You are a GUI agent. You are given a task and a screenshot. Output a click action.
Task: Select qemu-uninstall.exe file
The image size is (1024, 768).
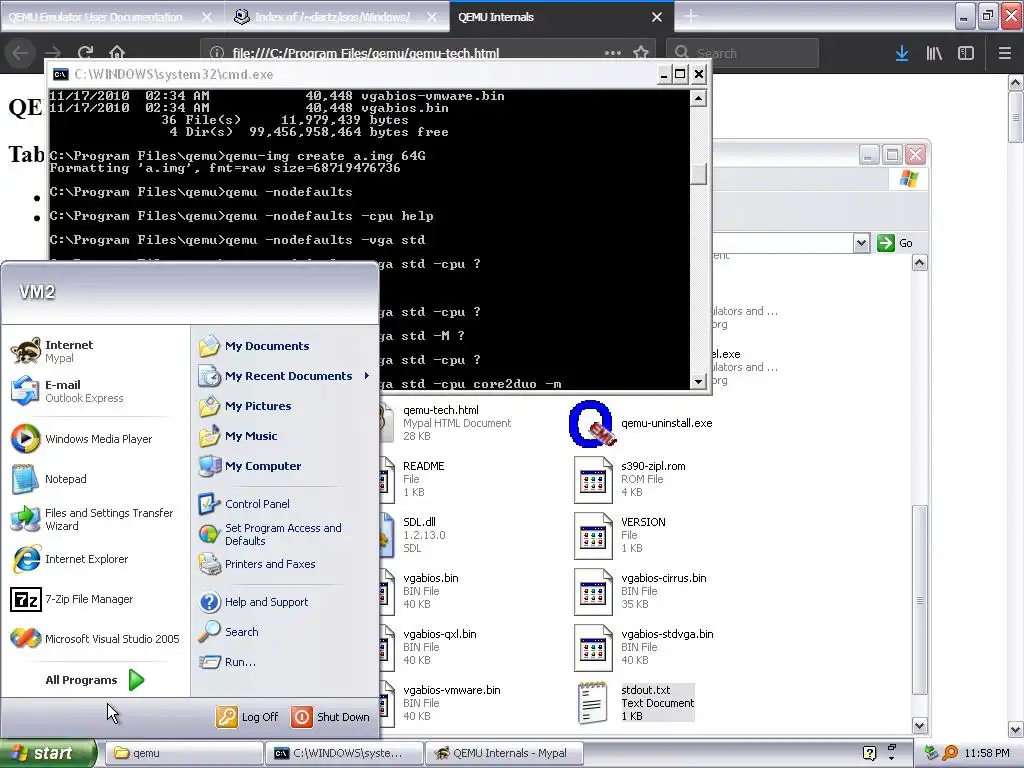click(640, 423)
